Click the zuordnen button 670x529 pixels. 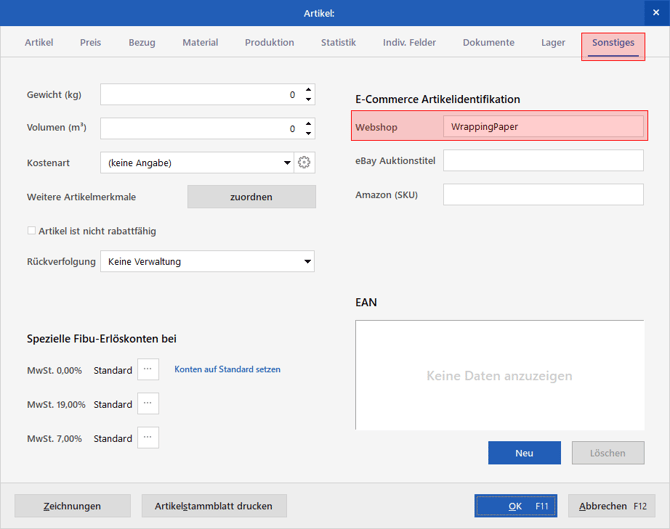click(x=252, y=197)
